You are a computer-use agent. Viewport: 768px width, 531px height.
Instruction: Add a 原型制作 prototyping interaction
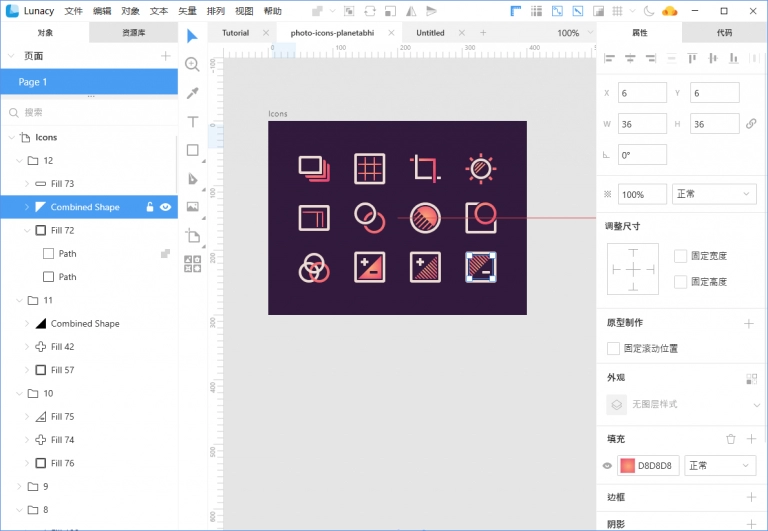tap(749, 323)
